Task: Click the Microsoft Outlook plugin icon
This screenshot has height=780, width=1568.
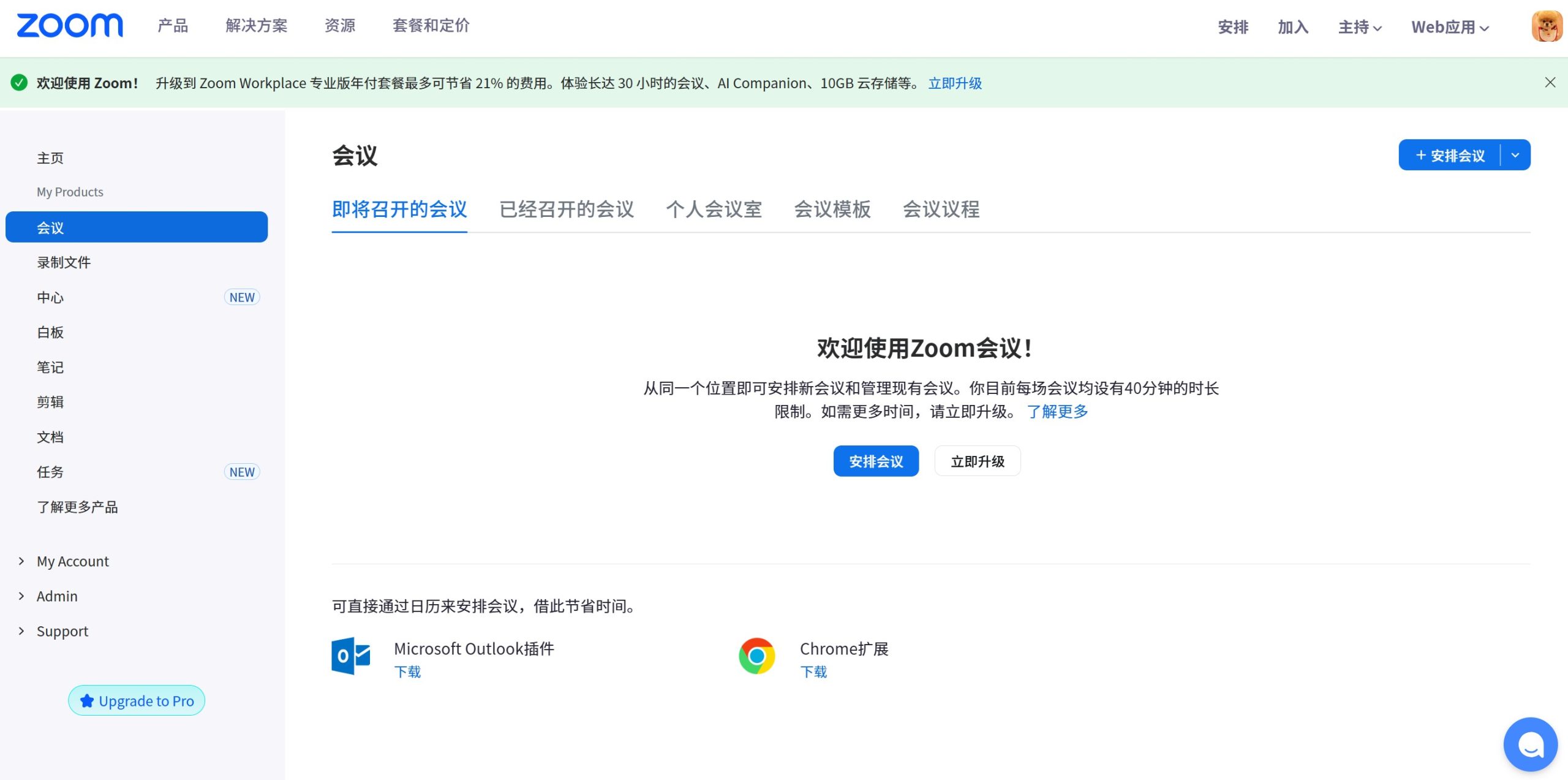Action: point(351,656)
